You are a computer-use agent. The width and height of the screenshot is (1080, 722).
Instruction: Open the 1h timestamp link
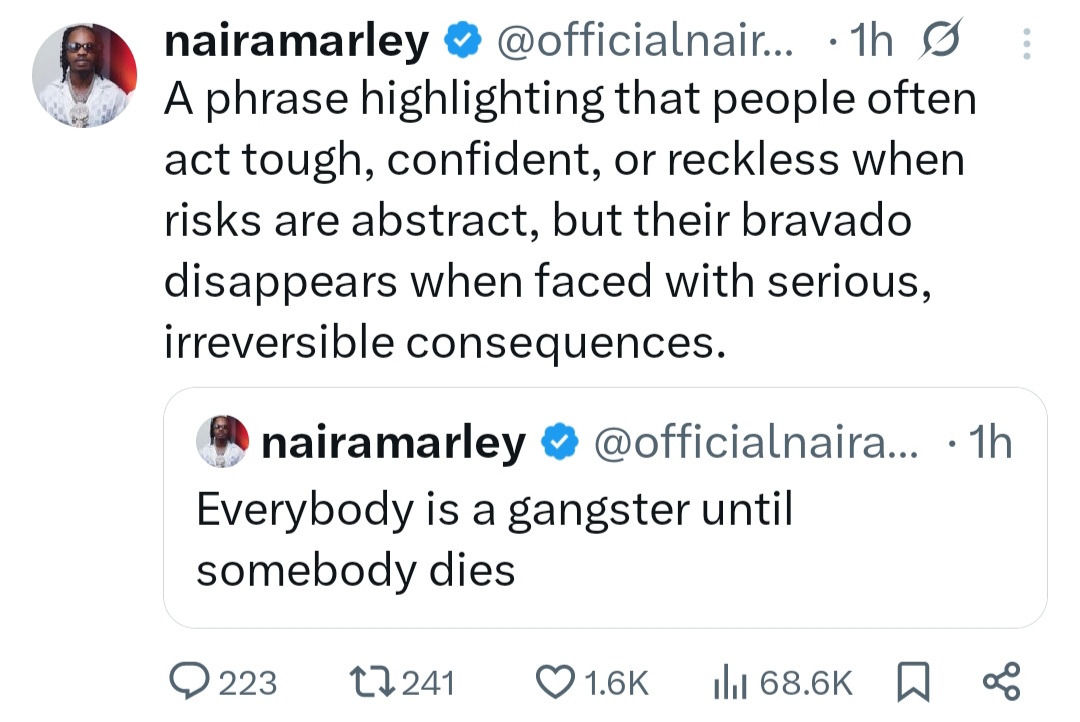pos(872,40)
